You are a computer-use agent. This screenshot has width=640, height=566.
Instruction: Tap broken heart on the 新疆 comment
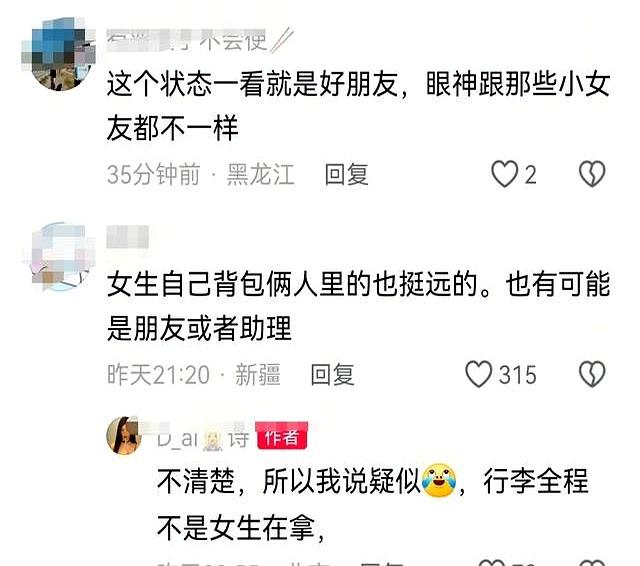(592, 374)
